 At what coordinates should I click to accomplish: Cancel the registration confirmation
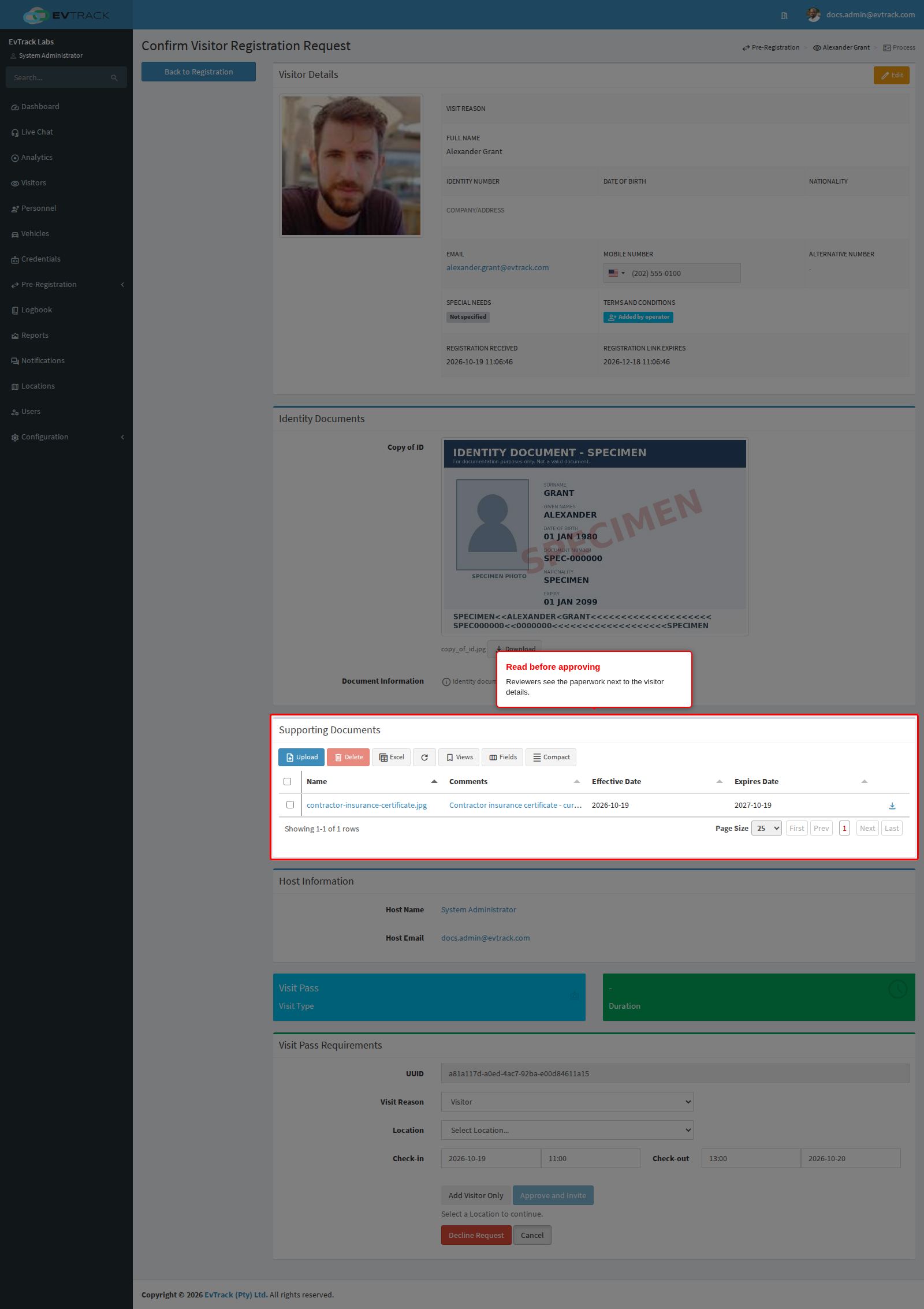(532, 1235)
